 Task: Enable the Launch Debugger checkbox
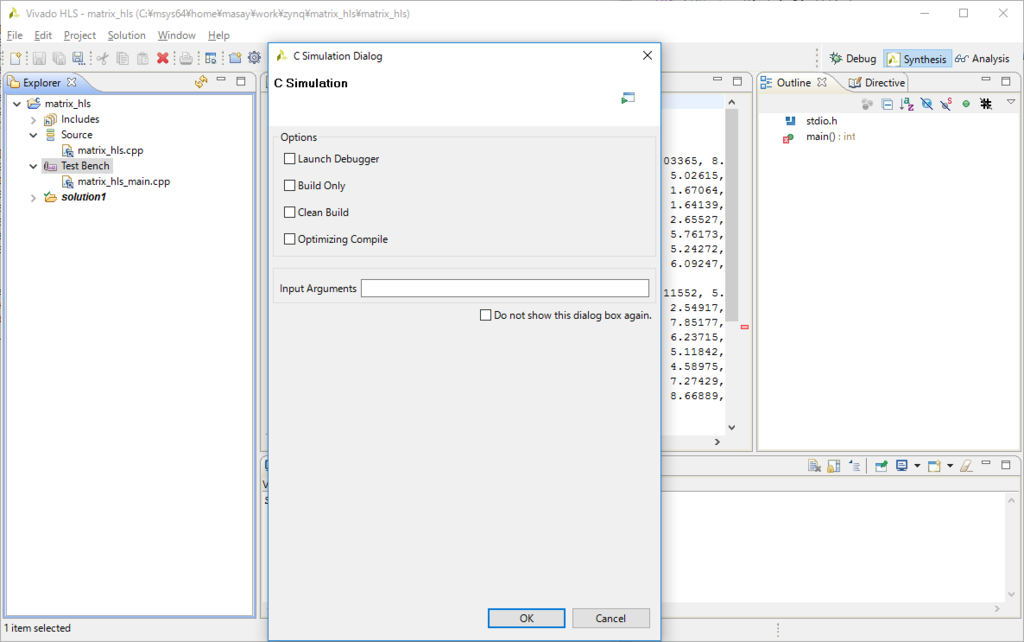coord(289,159)
